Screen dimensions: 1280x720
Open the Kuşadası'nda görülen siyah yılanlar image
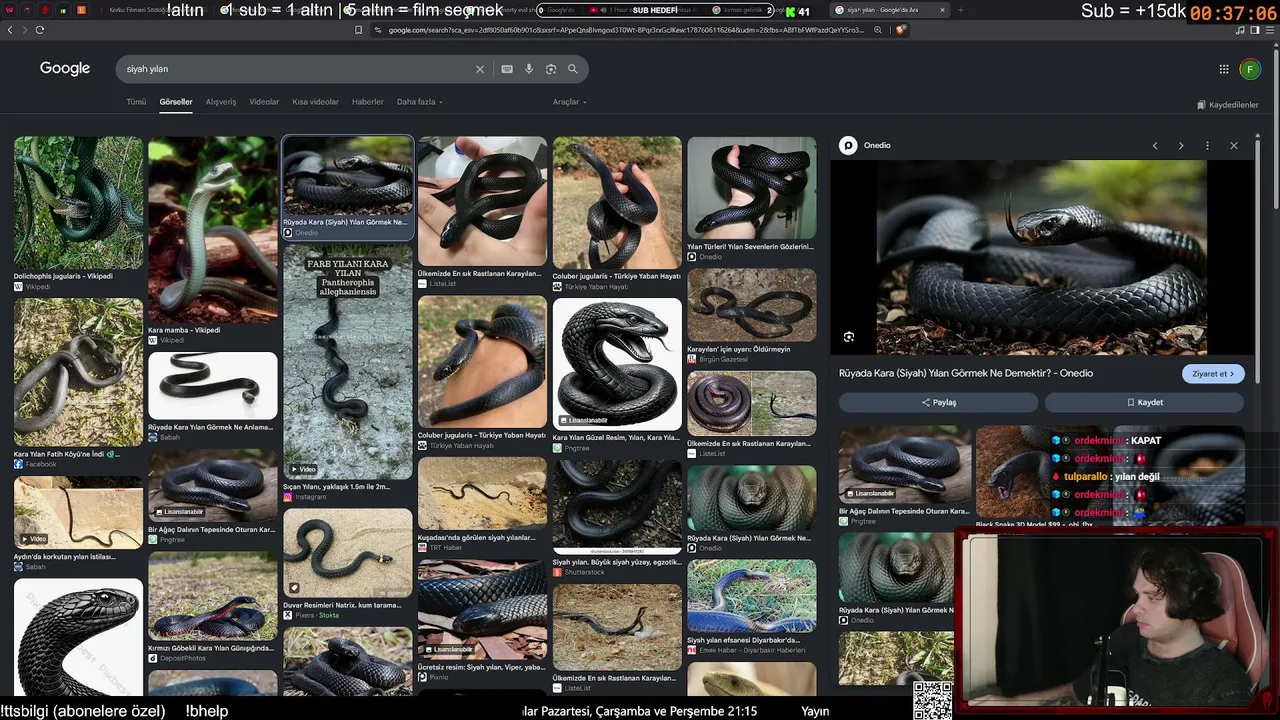pos(482,493)
